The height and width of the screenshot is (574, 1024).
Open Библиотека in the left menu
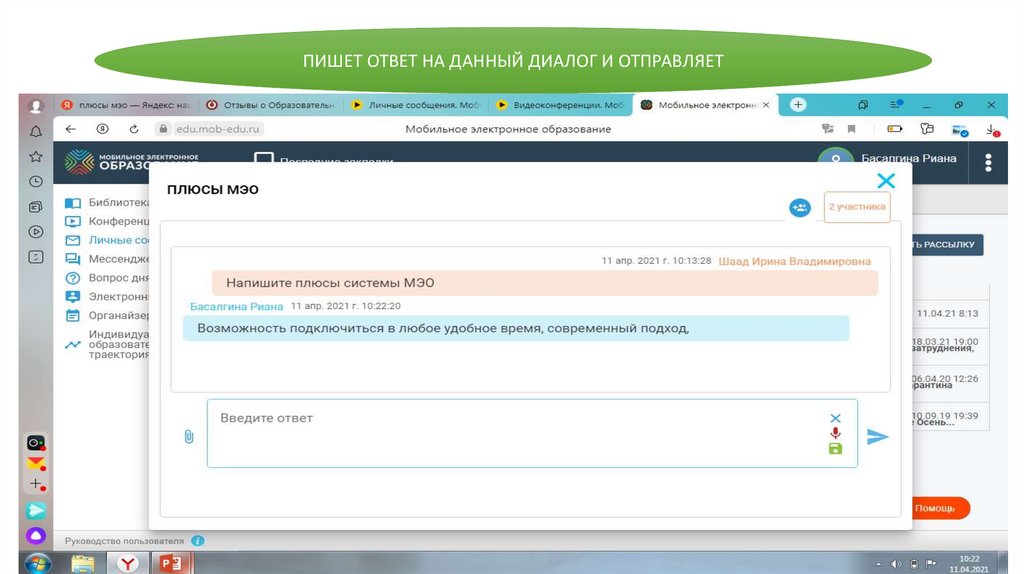tap(107, 202)
